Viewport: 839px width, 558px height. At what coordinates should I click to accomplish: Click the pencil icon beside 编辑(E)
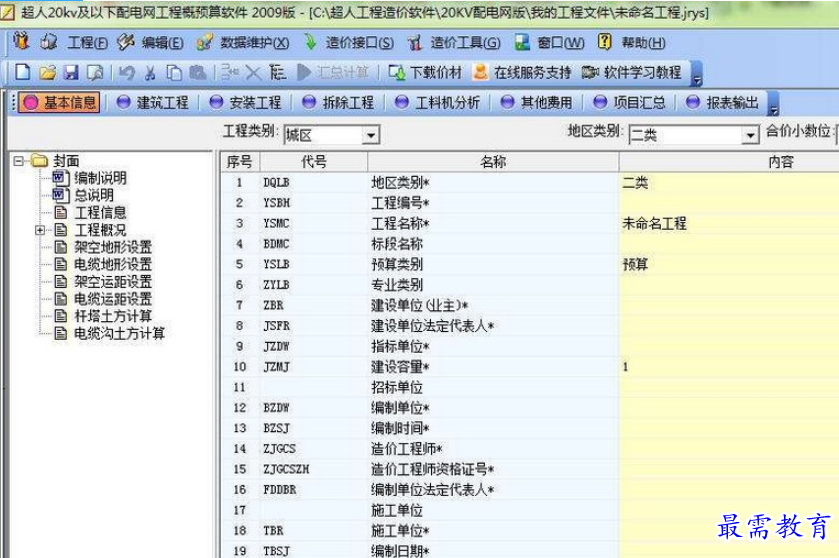tap(126, 42)
